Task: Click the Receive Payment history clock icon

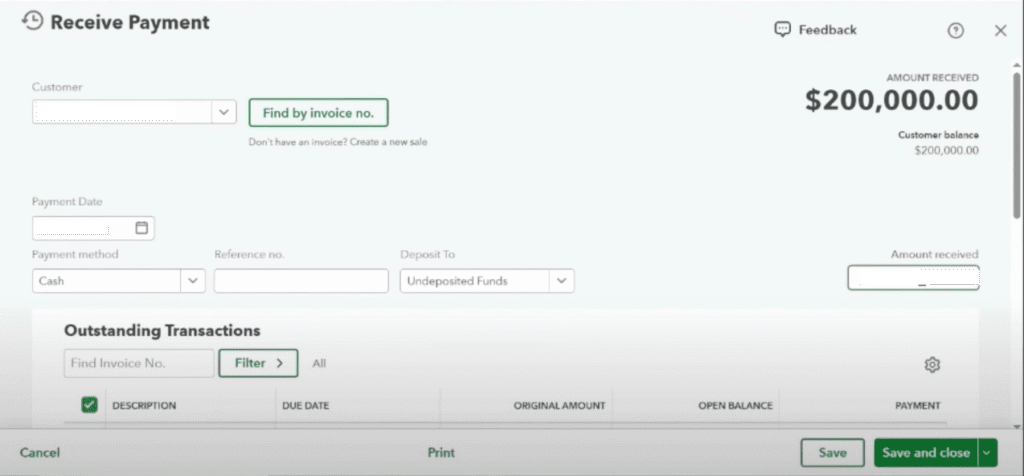Action: click(32, 21)
